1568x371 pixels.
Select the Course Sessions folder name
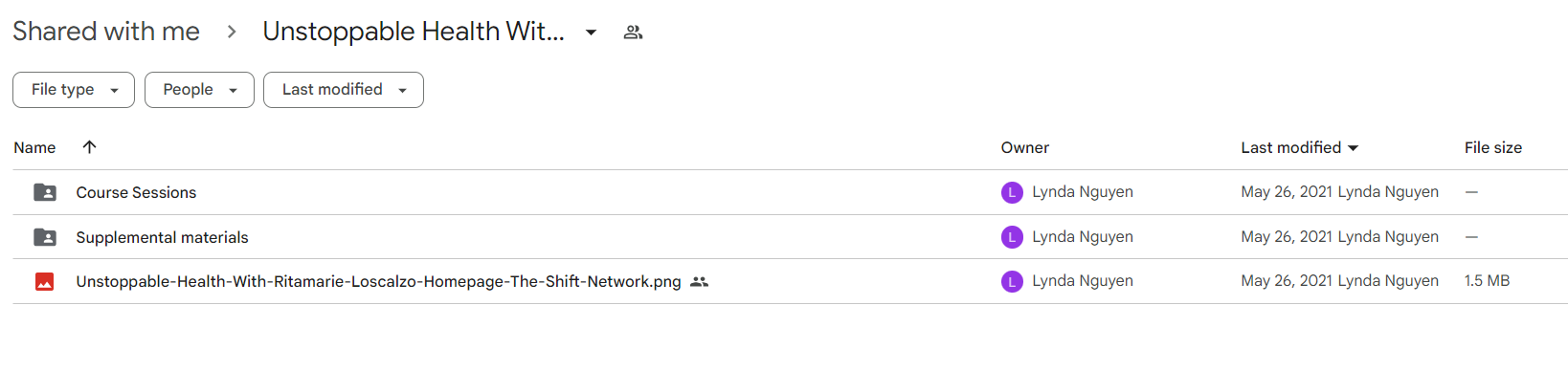(x=136, y=192)
